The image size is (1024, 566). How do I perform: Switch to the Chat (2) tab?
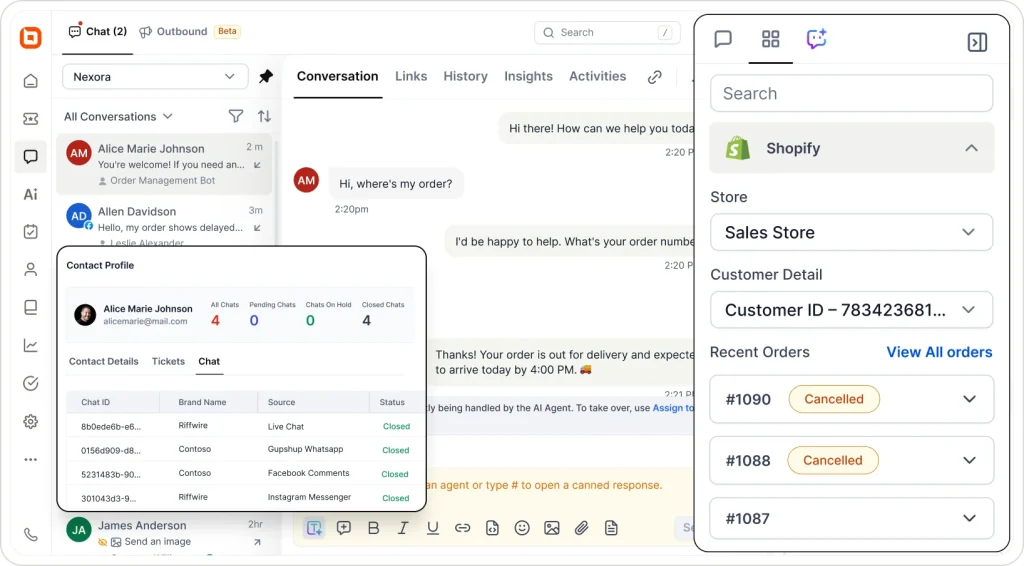tap(98, 31)
